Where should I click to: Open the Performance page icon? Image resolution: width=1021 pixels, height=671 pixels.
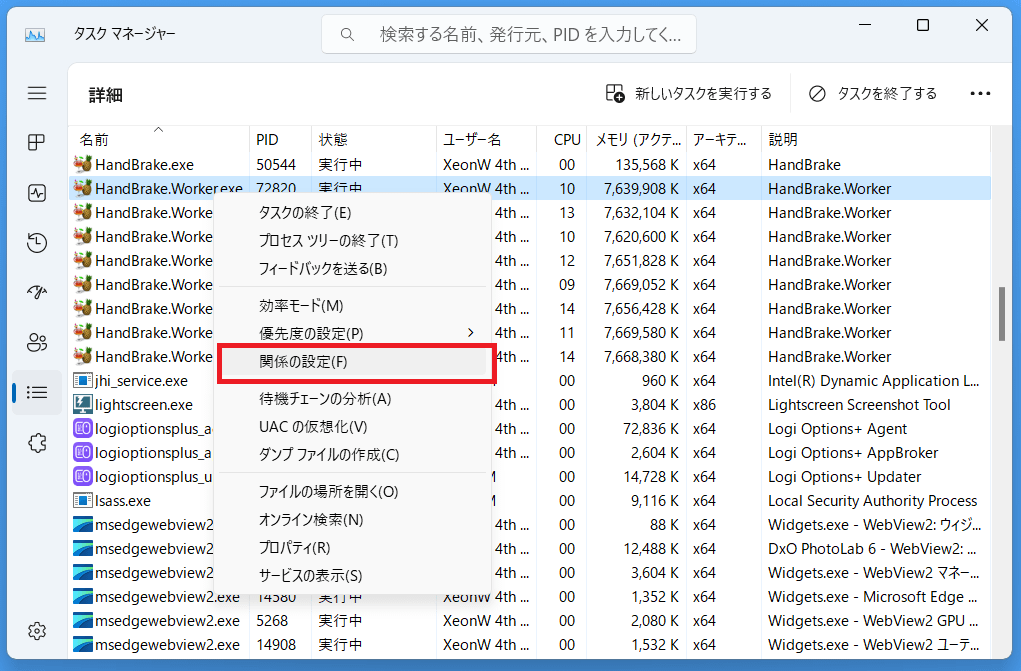[x=37, y=193]
